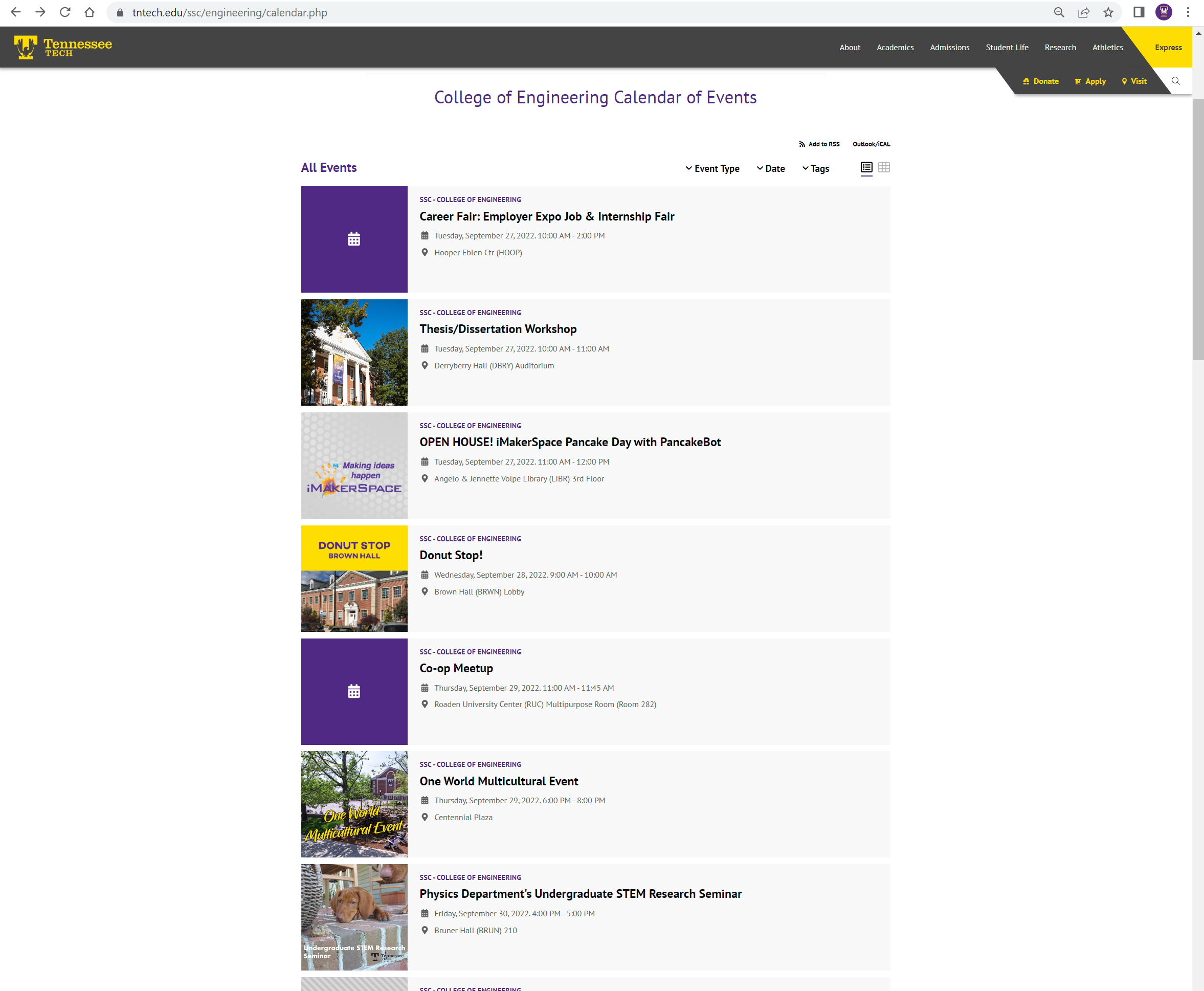Open the browser share icon
1204x991 pixels.
coord(1084,13)
